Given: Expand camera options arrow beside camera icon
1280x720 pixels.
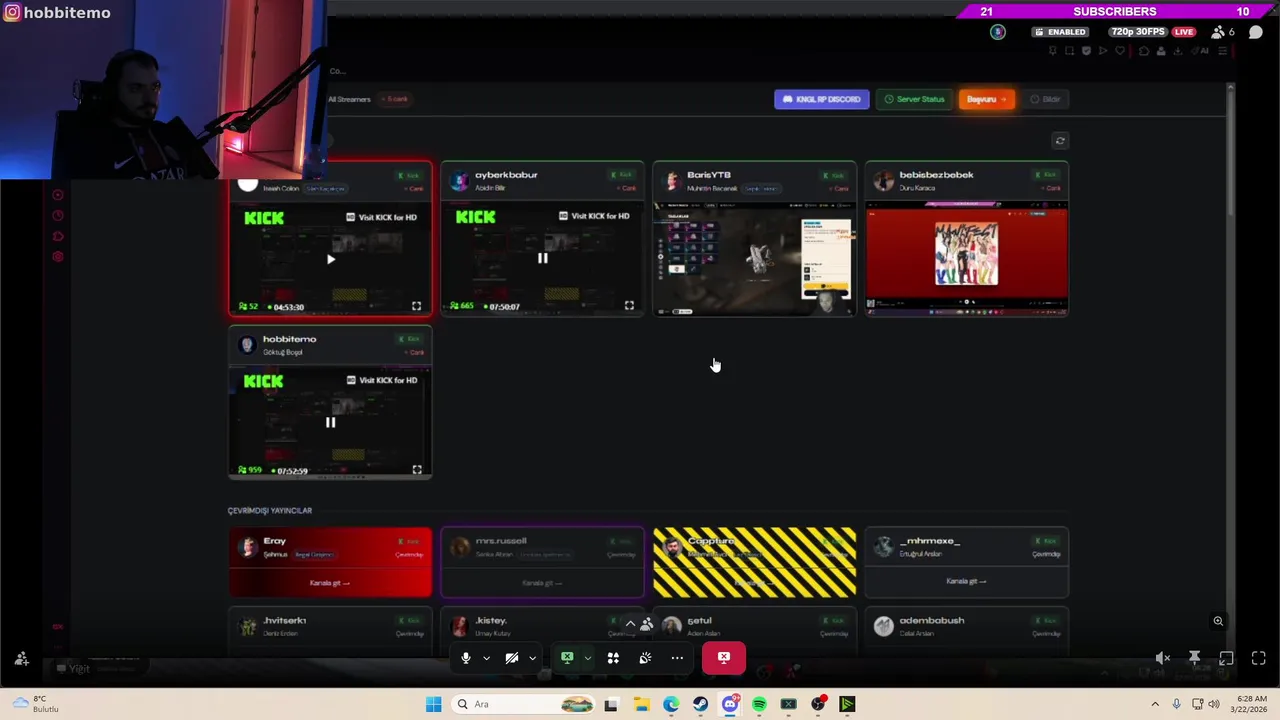Looking at the screenshot, I should point(532,658).
